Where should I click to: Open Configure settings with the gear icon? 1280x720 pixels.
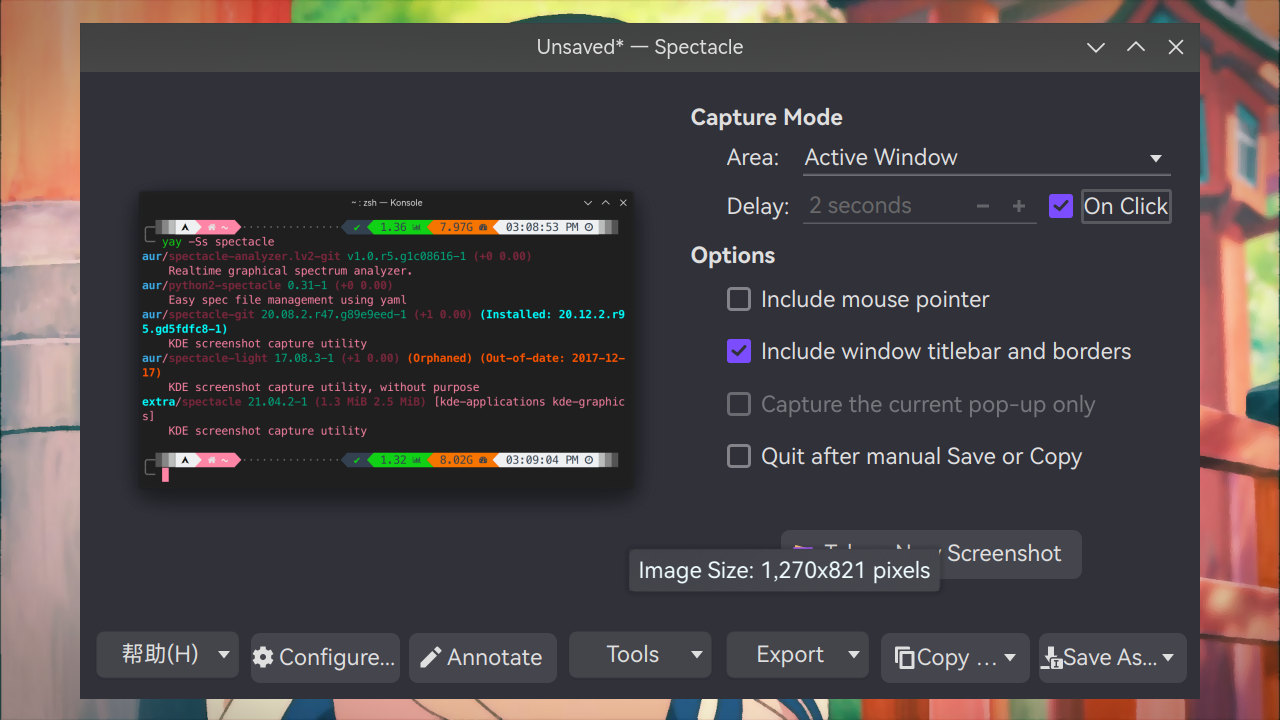coord(263,657)
